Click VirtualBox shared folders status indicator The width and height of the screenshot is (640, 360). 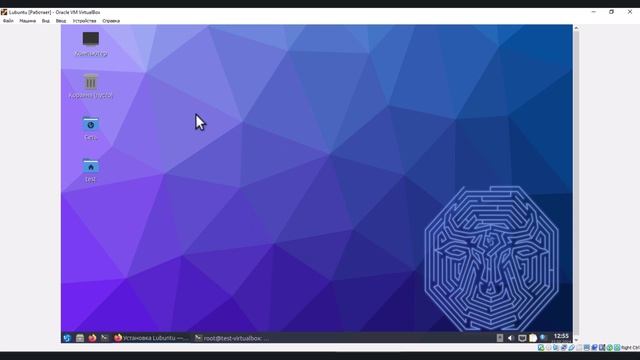(x=579, y=348)
